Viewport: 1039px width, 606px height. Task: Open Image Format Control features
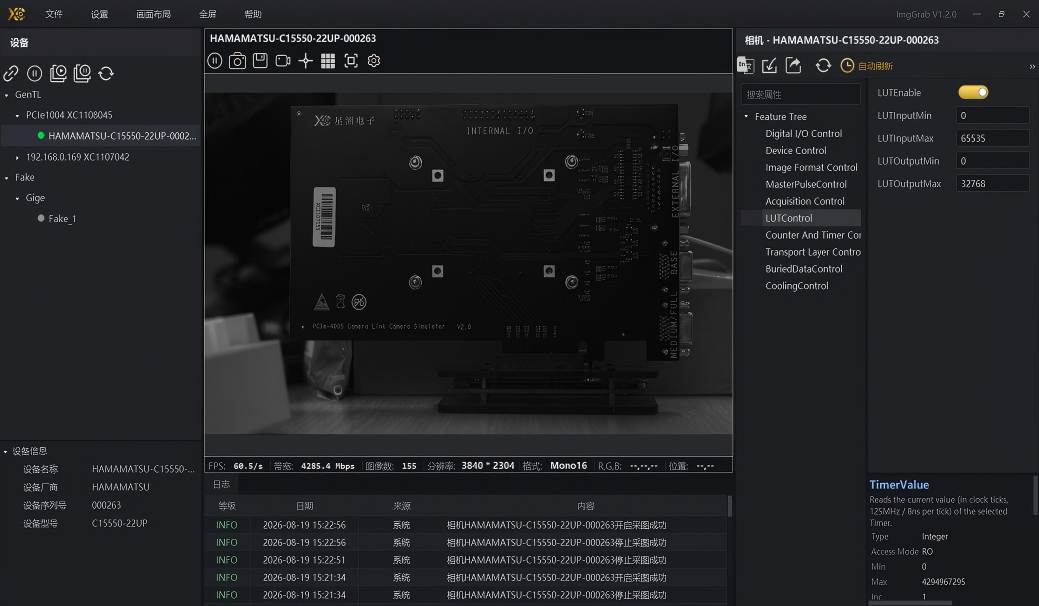[811, 168]
